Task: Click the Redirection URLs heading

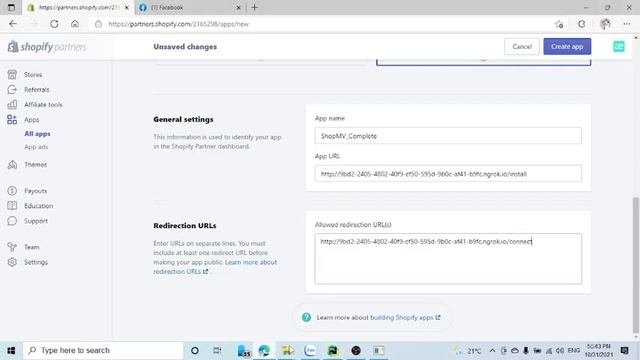Action: pyautogui.click(x=185, y=225)
